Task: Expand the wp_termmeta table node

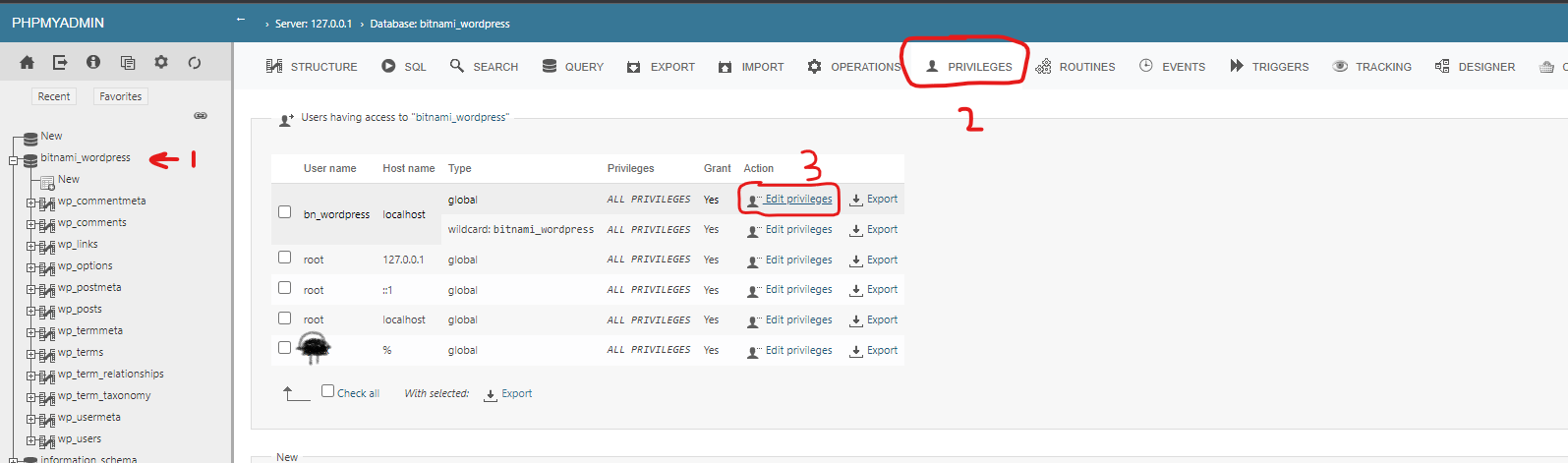Action: click(31, 333)
